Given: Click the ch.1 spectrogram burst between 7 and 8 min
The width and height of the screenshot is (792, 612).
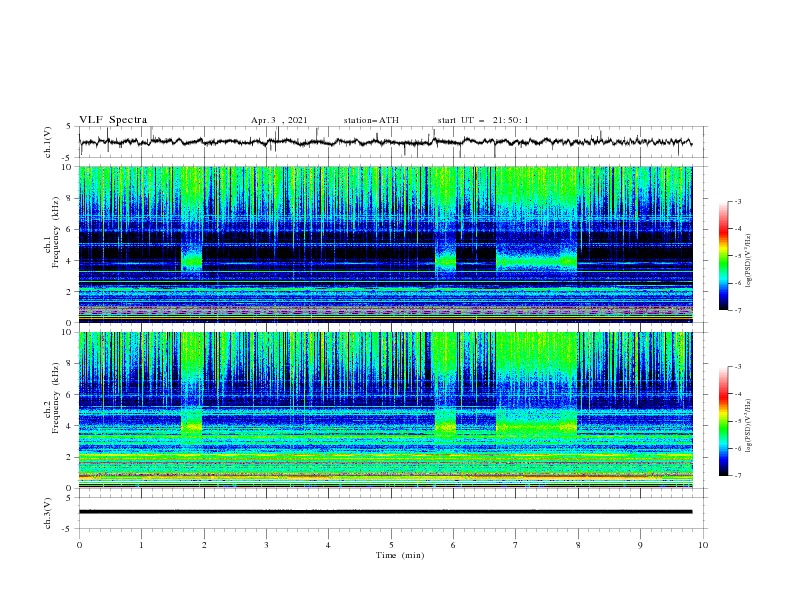Looking at the screenshot, I should pyautogui.click(x=536, y=261).
